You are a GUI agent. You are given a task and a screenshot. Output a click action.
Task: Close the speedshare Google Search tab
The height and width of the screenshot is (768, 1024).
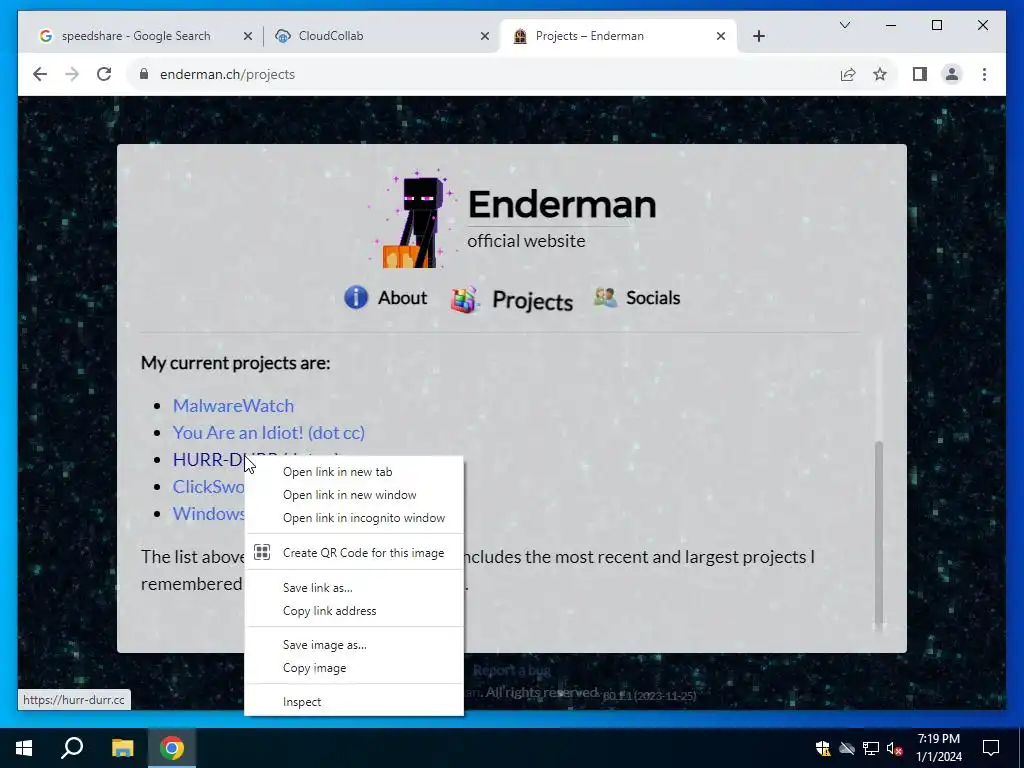coord(248,36)
